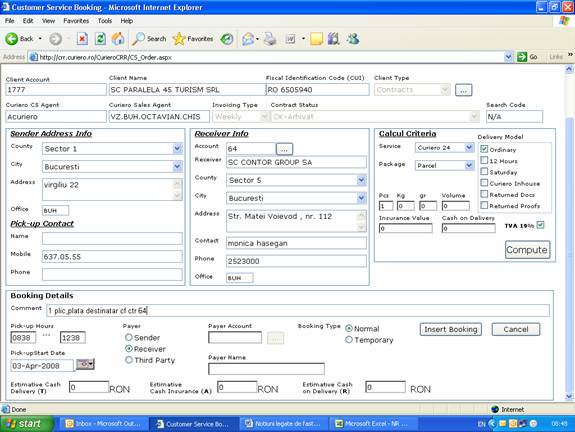Click the Cancel booking button

[x=516, y=329]
